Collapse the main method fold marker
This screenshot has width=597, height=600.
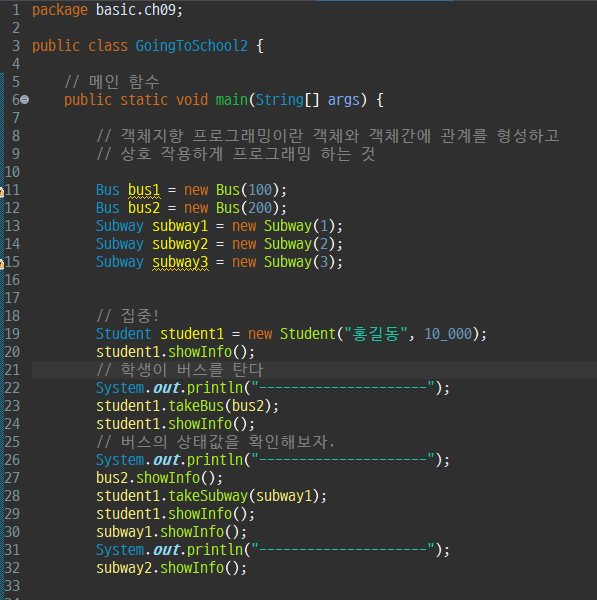(24, 100)
